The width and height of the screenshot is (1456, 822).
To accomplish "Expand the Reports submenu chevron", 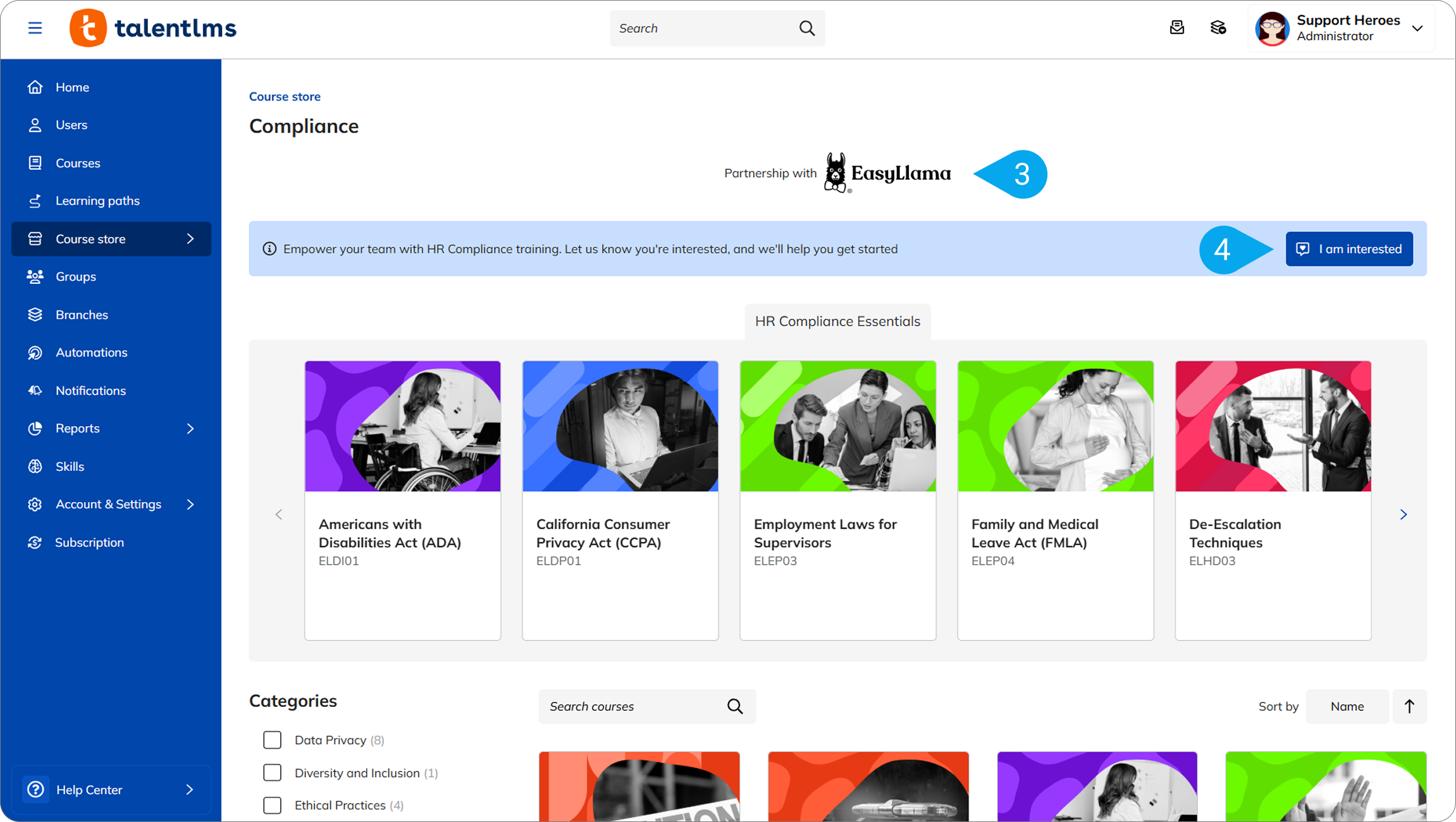I will pos(190,428).
